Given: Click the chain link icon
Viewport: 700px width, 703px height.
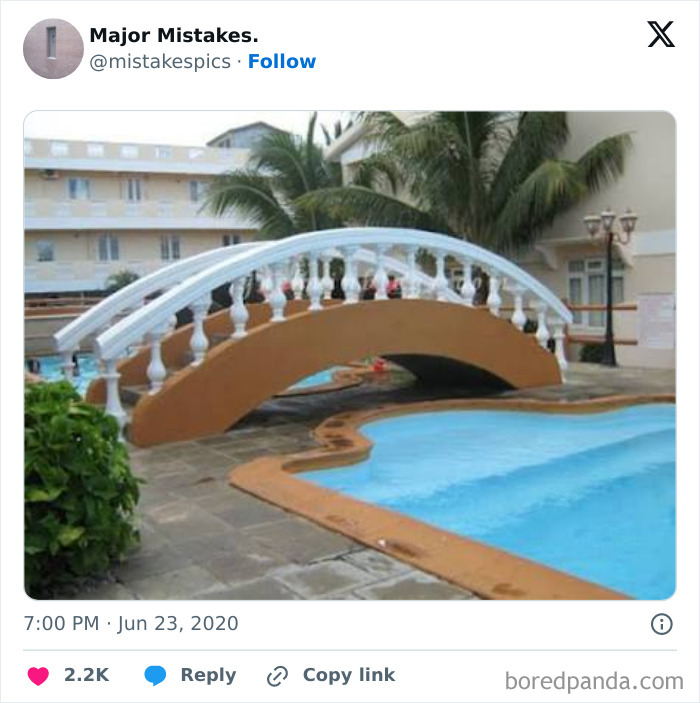Looking at the screenshot, I should pos(277,676).
